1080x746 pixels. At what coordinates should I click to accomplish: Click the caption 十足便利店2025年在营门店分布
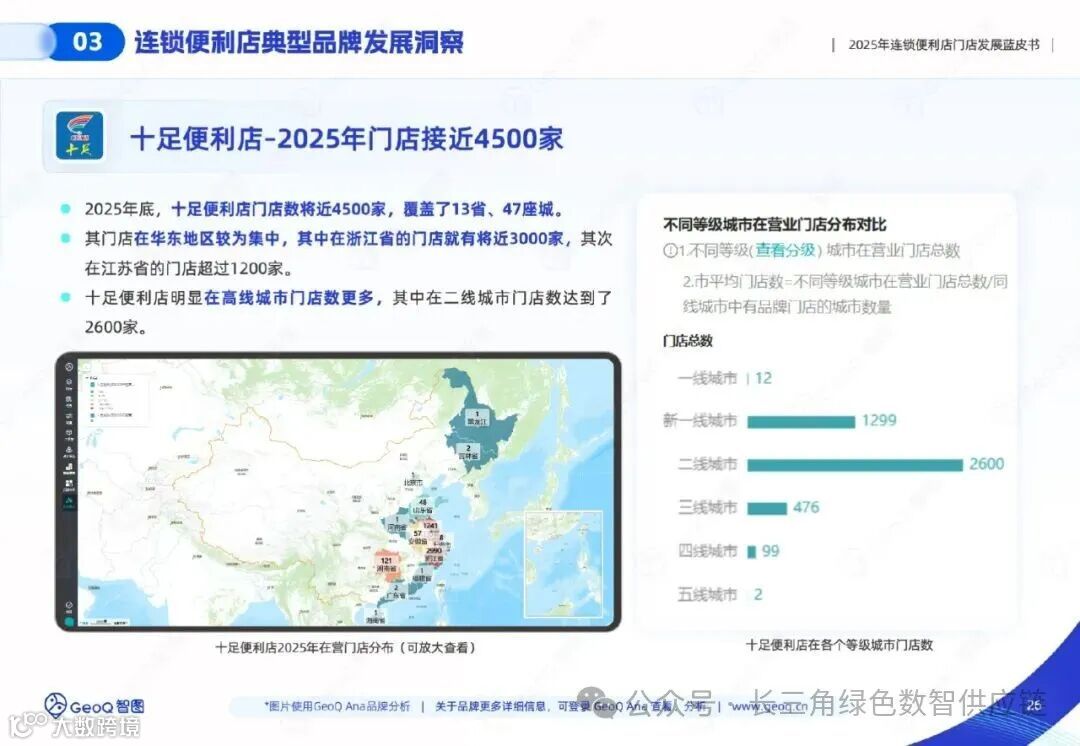click(x=346, y=647)
